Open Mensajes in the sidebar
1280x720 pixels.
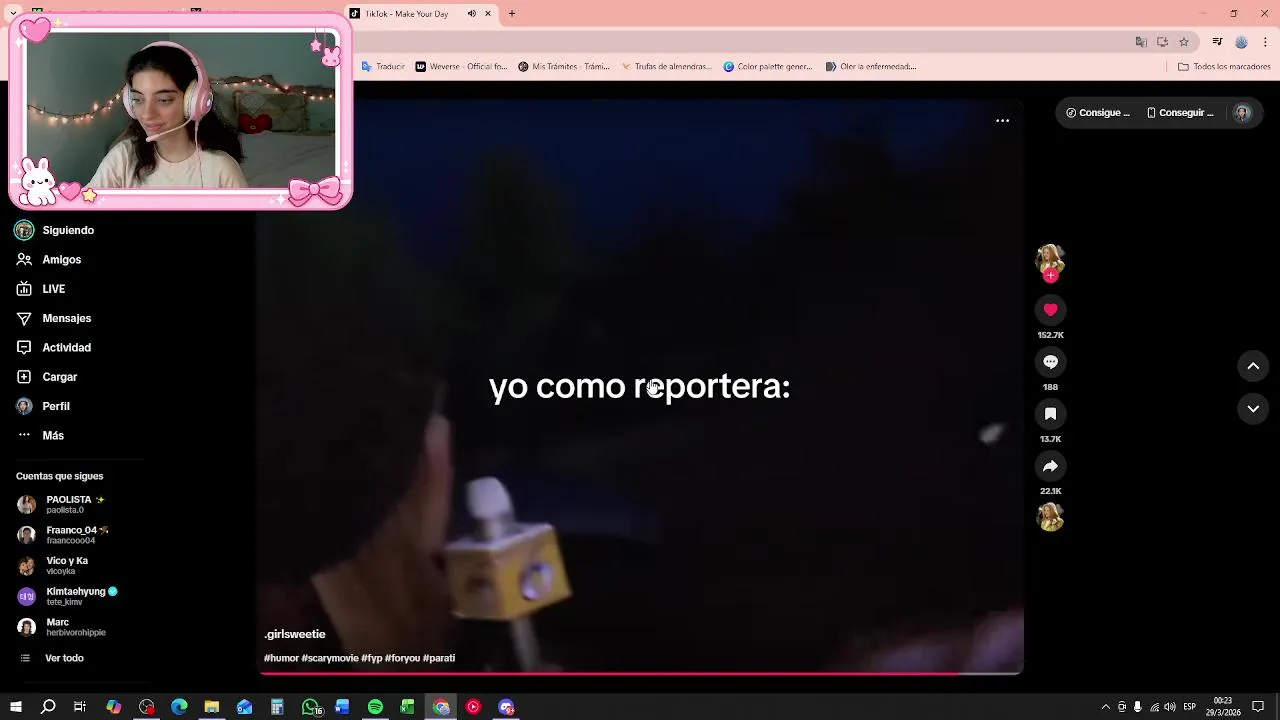coord(54,318)
